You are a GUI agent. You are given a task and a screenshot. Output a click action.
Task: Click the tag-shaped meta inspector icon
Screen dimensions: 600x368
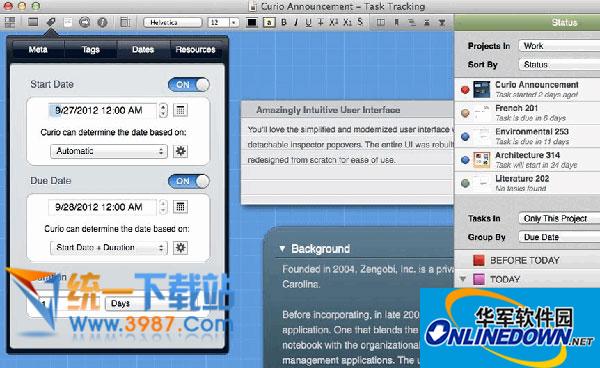pos(51,22)
